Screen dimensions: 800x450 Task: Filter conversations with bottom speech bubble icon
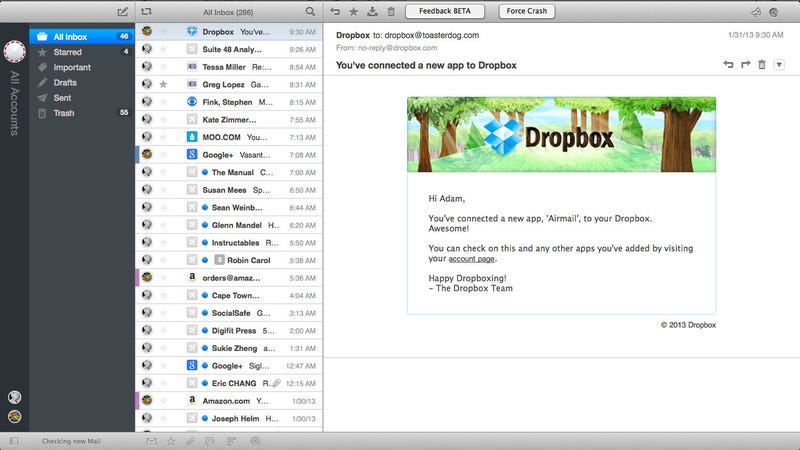click(210, 441)
